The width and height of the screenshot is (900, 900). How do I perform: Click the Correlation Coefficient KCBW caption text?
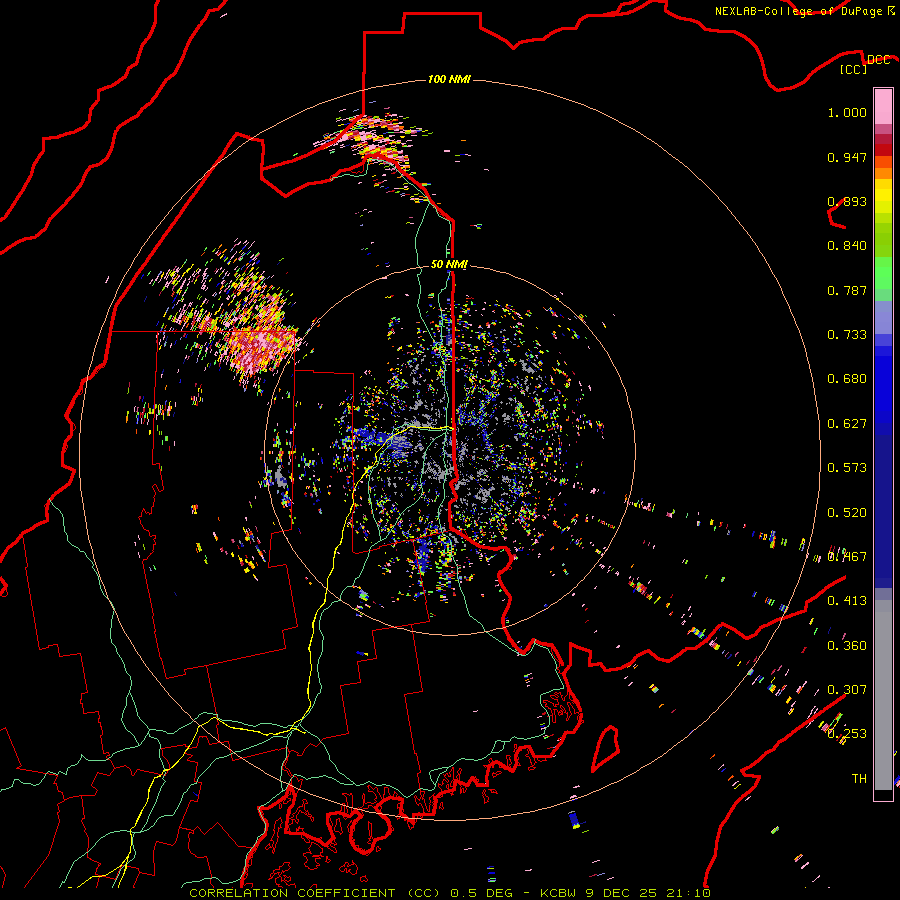coord(449,893)
